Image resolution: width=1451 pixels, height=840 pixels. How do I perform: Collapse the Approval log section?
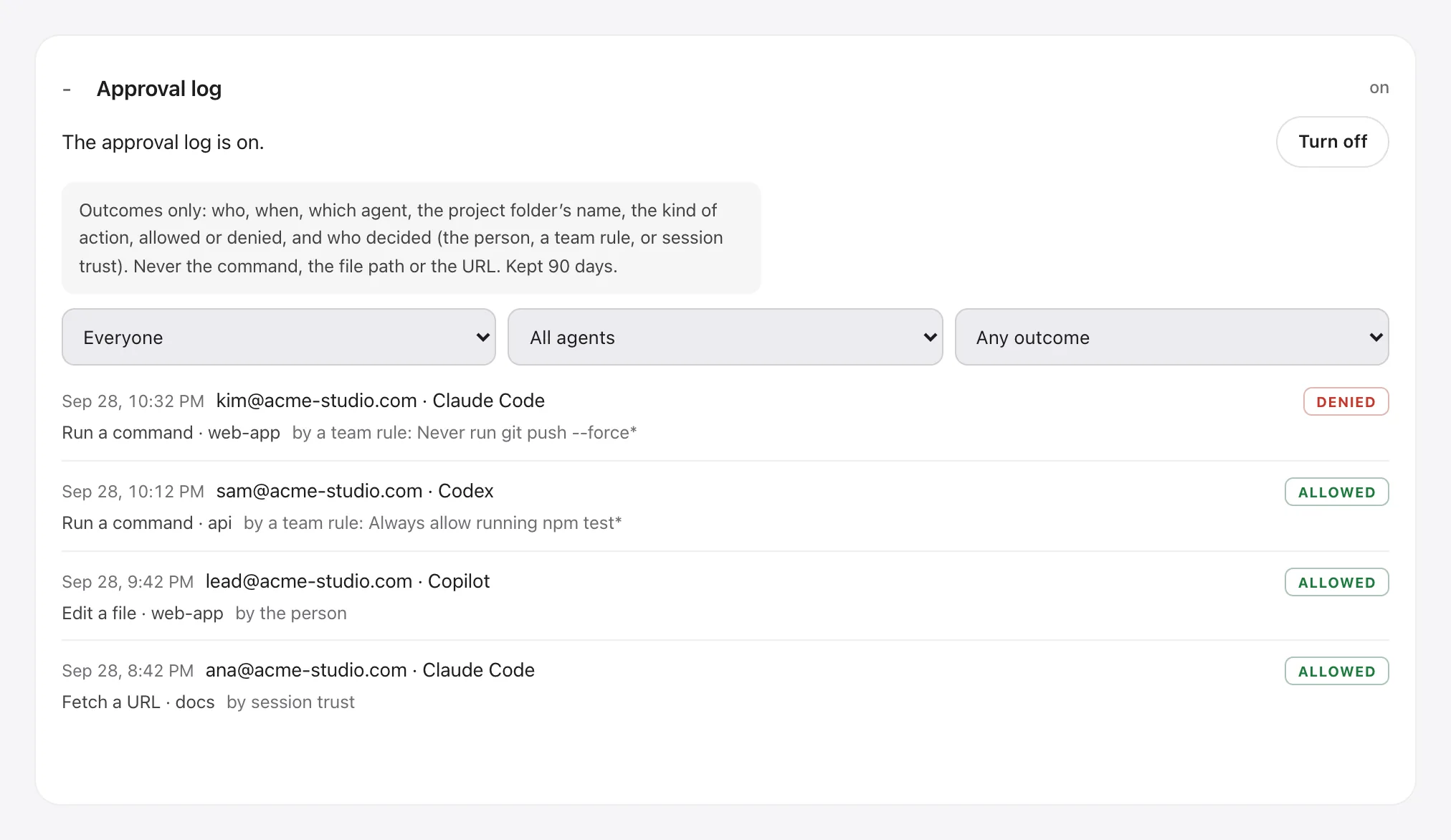tap(67, 90)
